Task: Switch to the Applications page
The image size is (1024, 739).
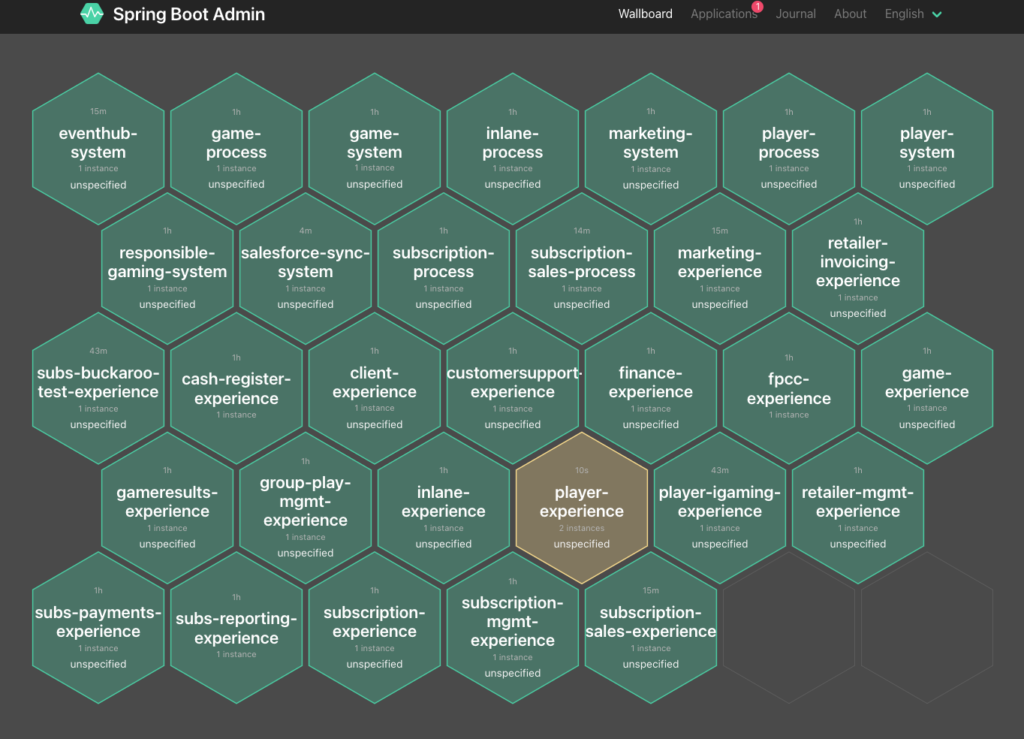Action: (723, 14)
